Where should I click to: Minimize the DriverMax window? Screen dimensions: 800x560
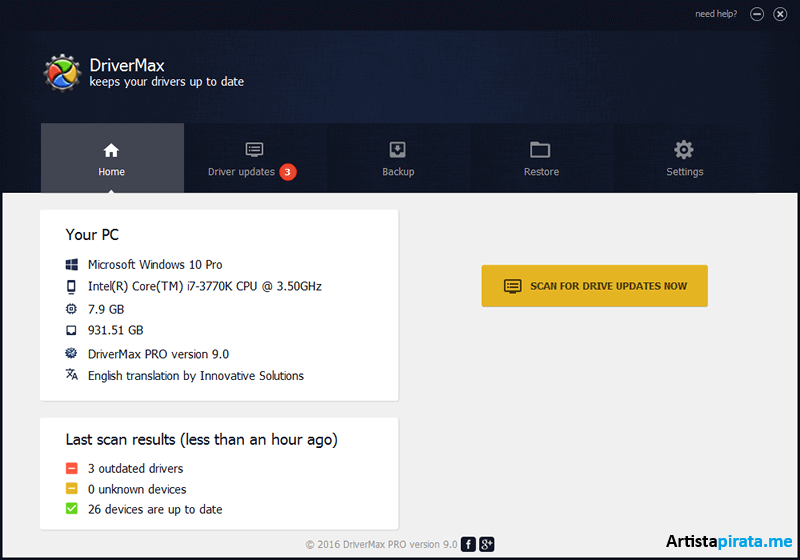(x=757, y=14)
